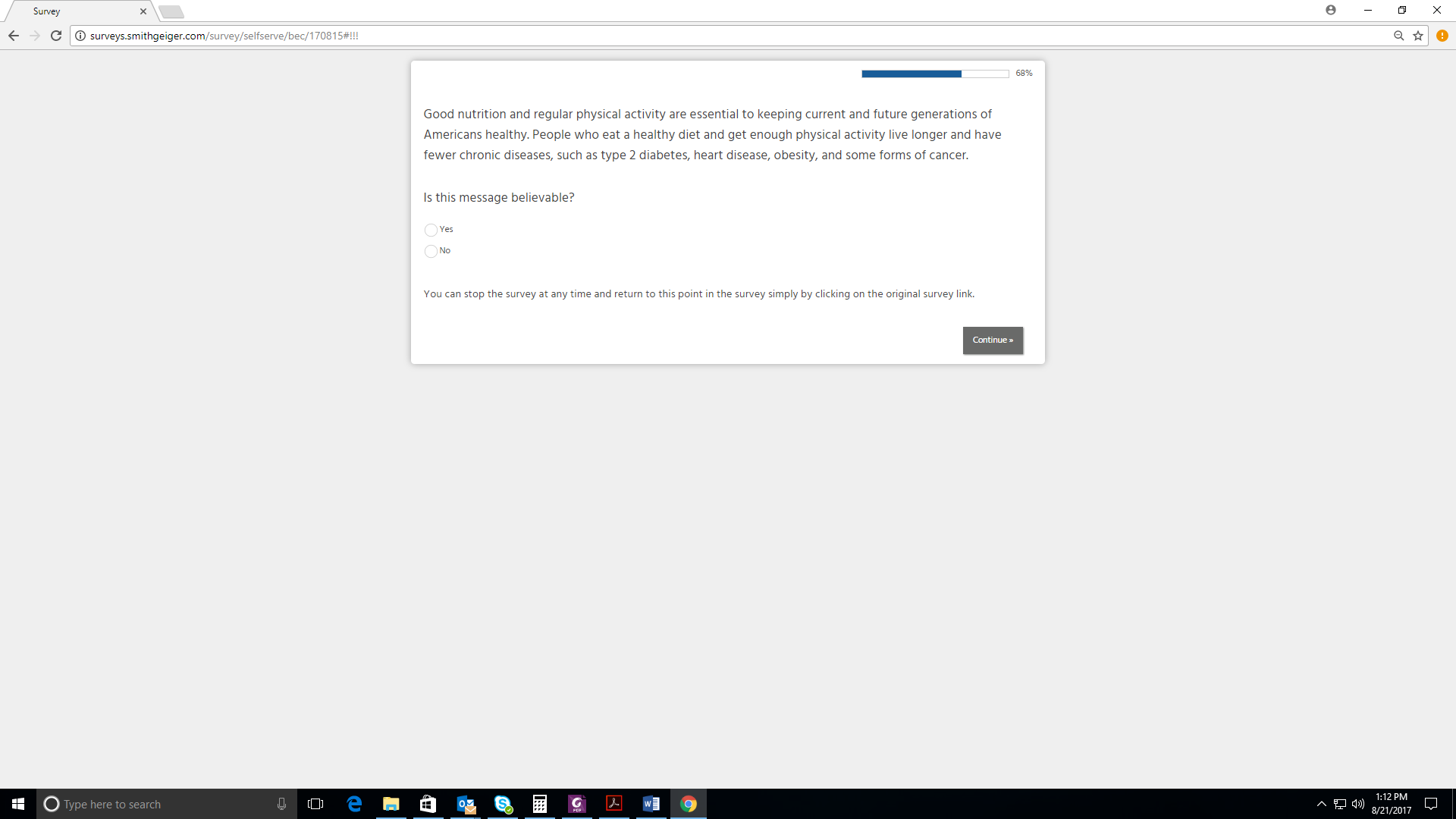View site information icon in address bar

pos(80,36)
